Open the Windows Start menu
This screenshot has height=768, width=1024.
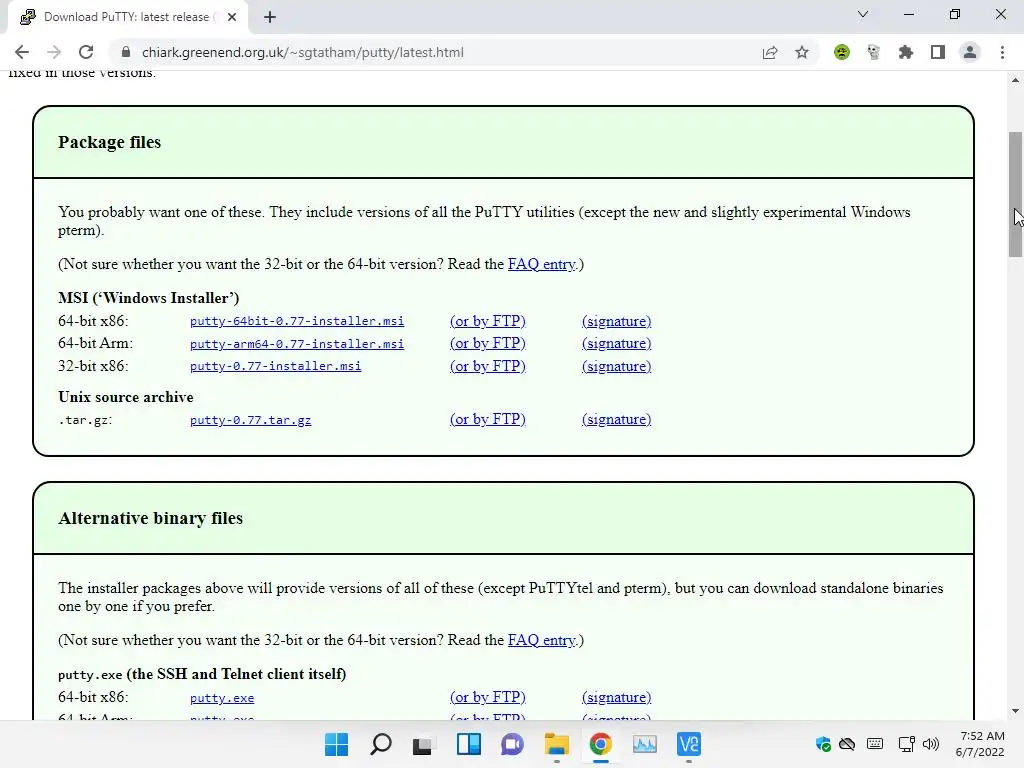337,744
